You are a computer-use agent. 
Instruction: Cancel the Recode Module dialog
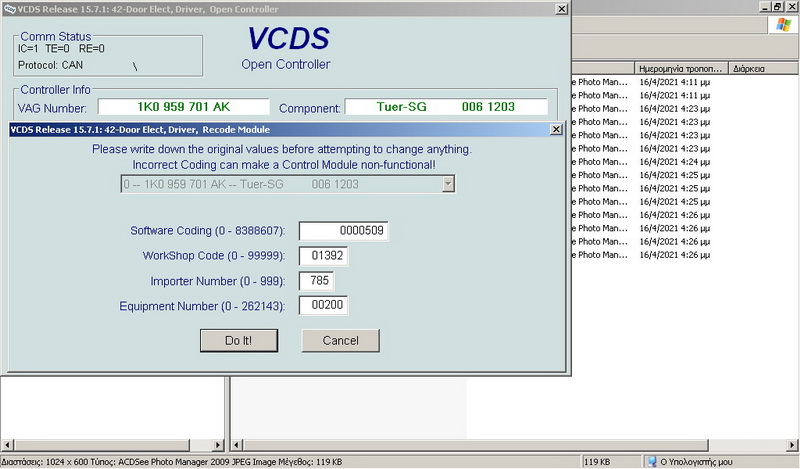[340, 340]
